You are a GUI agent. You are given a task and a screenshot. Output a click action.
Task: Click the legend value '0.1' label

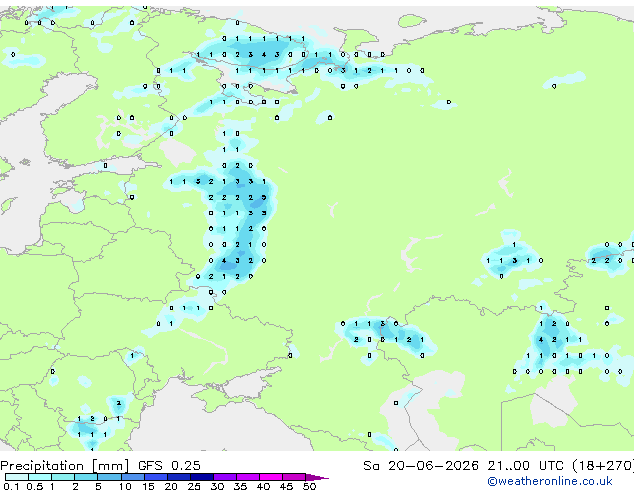pos(11,486)
